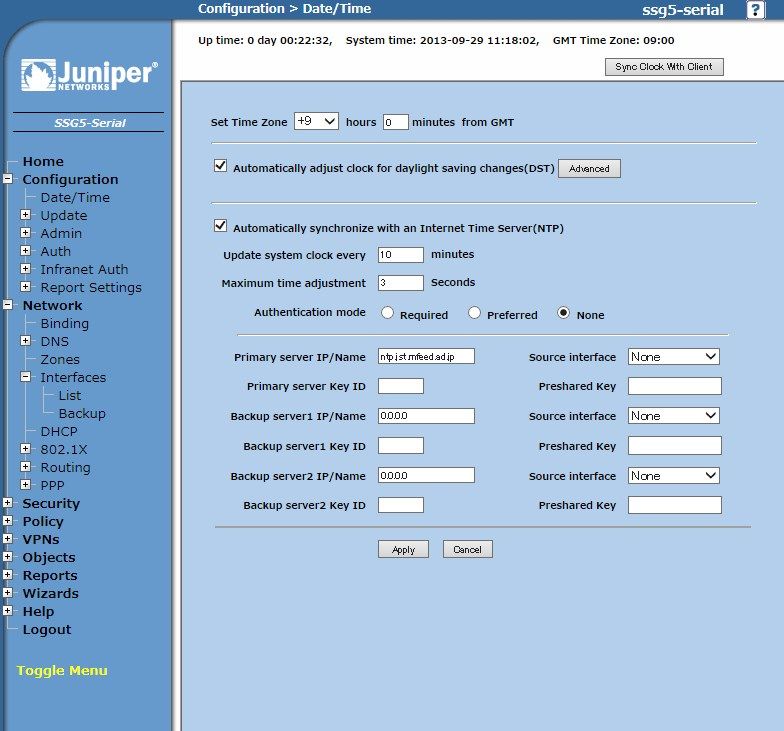Expand the Help menu node
Image resolution: width=784 pixels, height=731 pixels.
click(8, 610)
